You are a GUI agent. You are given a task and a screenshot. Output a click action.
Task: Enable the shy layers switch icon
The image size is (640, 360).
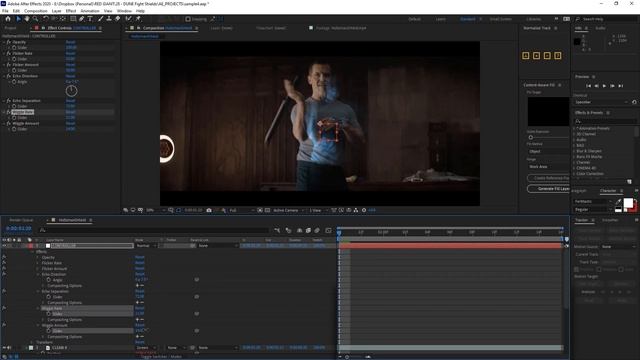point(299,231)
